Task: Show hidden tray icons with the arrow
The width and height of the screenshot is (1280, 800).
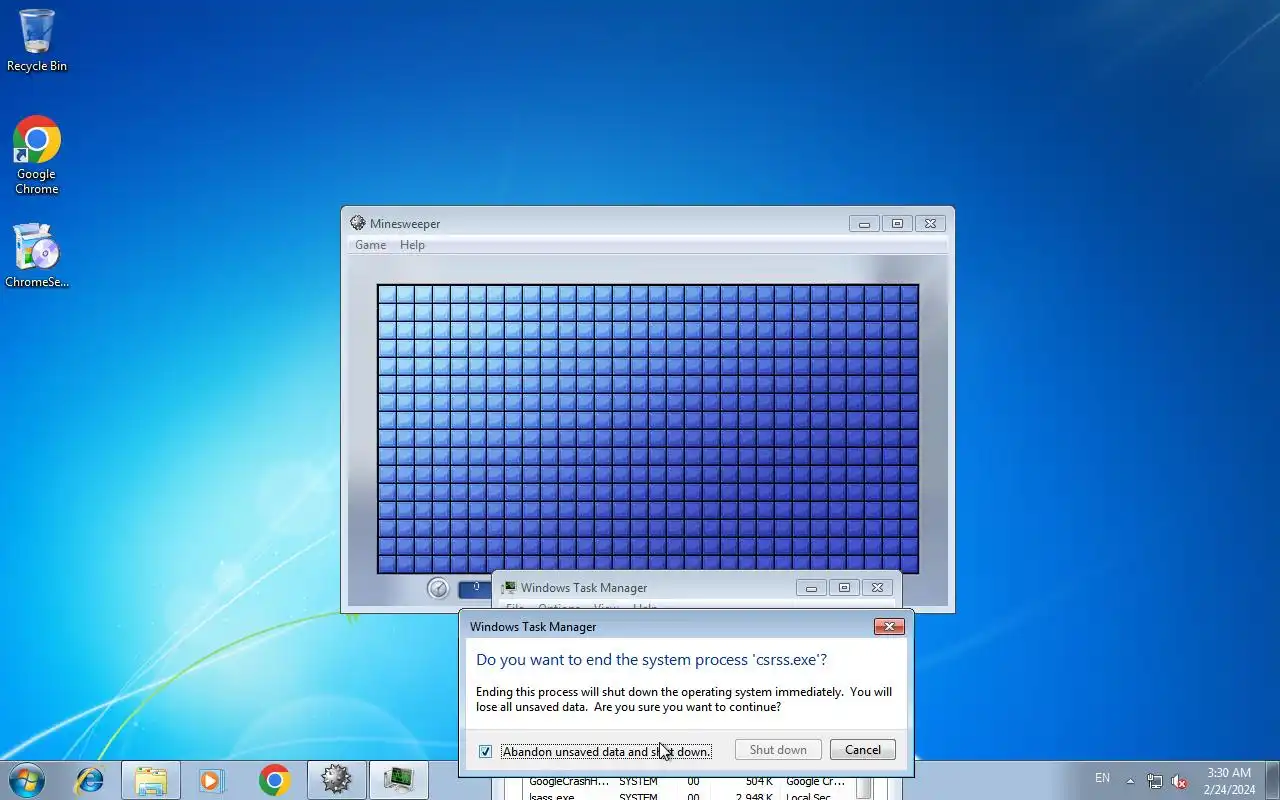Action: pyautogui.click(x=1130, y=781)
